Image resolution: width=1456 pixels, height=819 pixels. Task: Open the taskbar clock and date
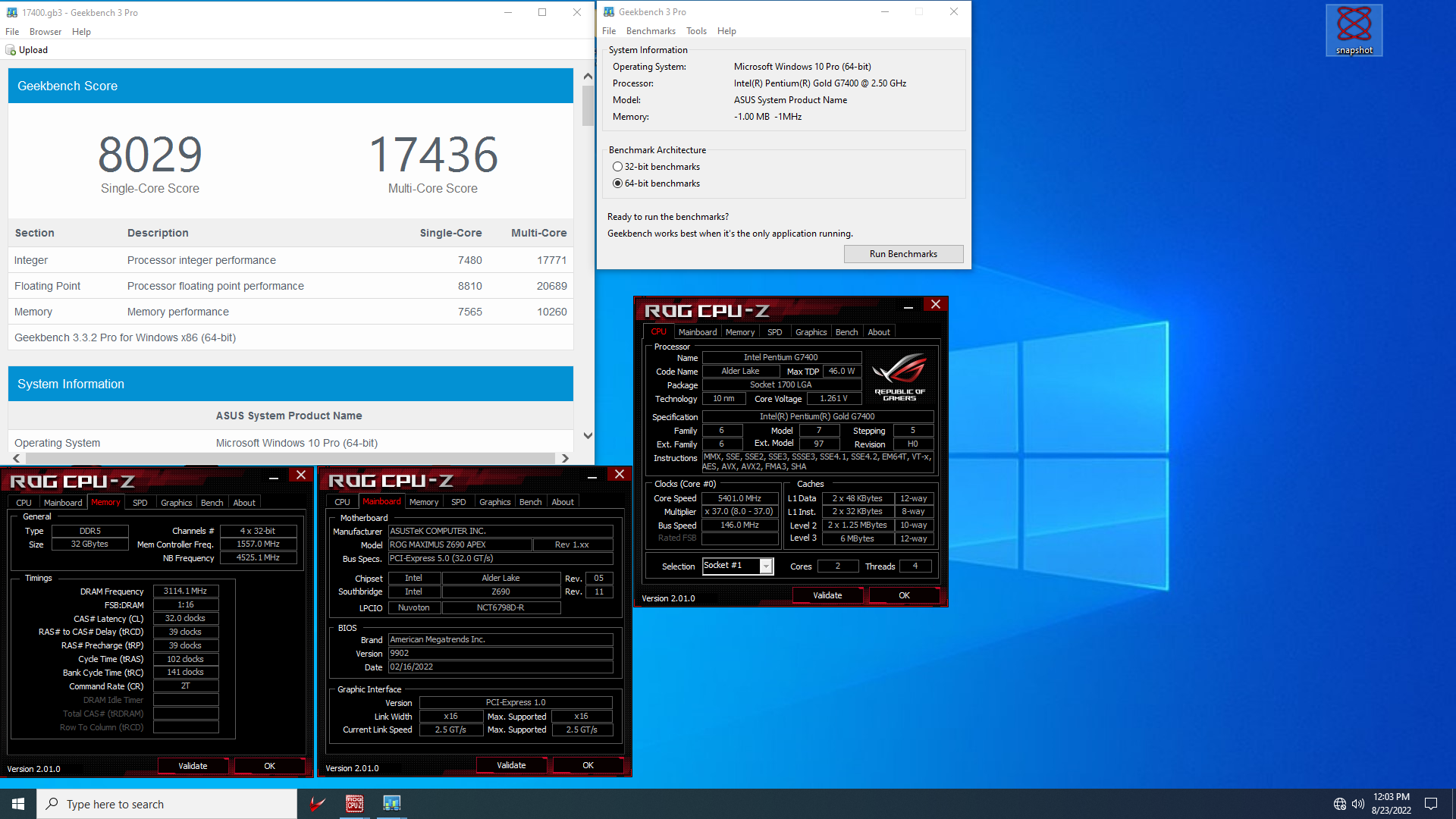[x=1391, y=804]
